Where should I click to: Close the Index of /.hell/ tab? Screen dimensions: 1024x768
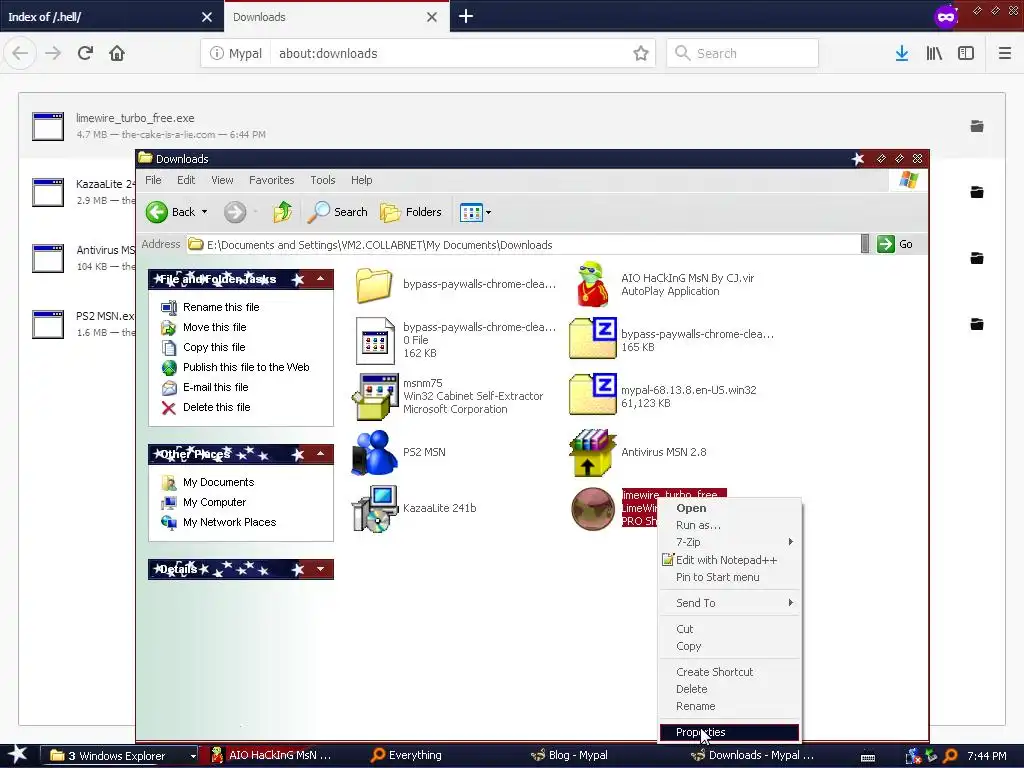[x=206, y=17]
